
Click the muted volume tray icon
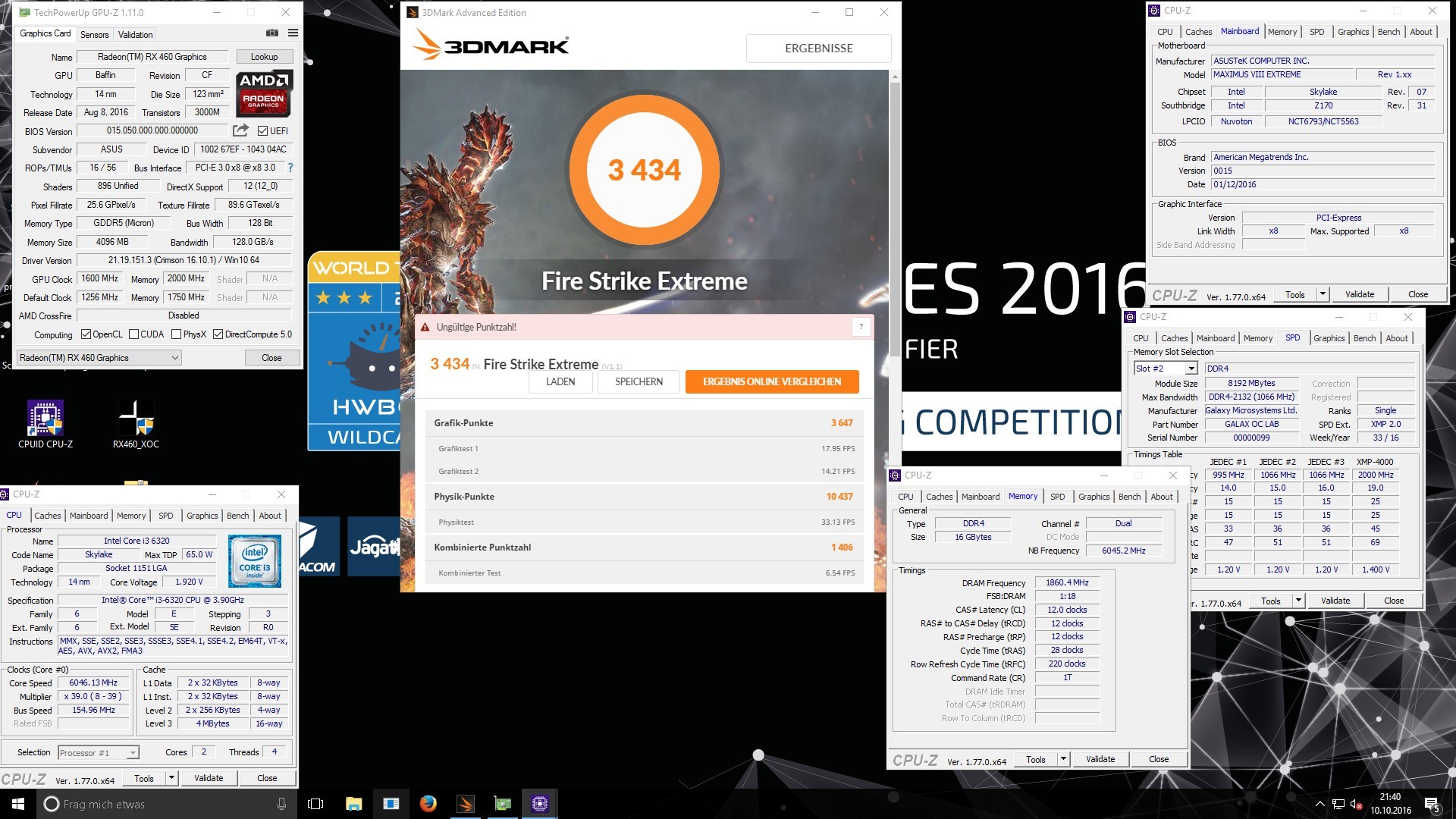(1357, 805)
